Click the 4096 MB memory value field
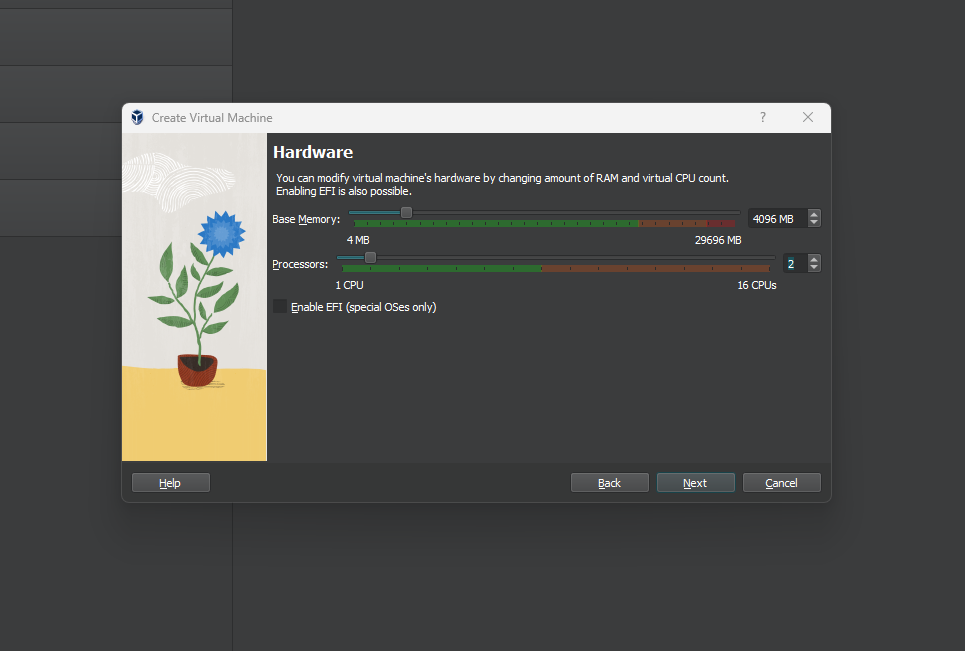965x651 pixels. point(774,219)
